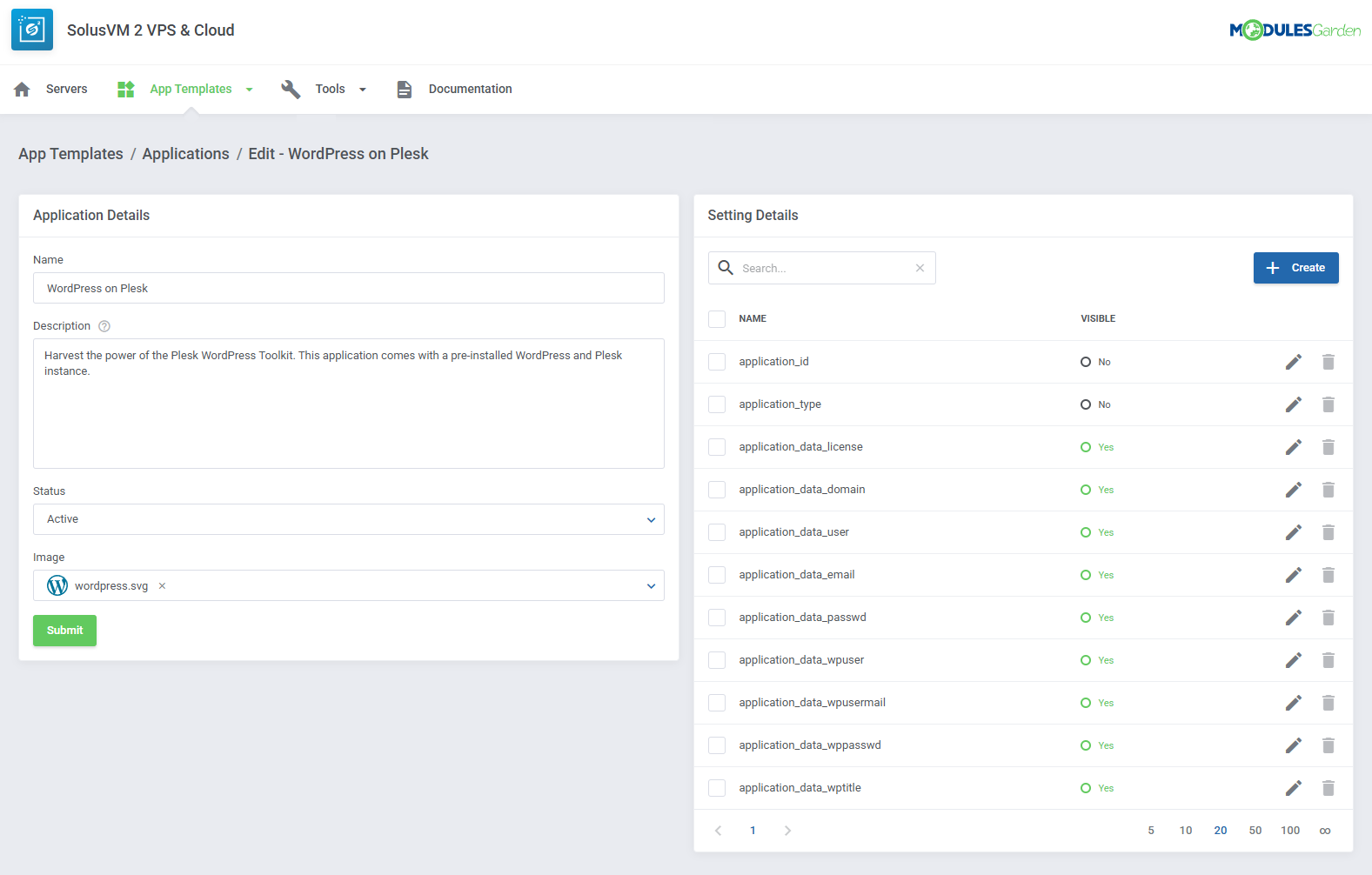Edit the application_data_license setting

tap(1294, 447)
